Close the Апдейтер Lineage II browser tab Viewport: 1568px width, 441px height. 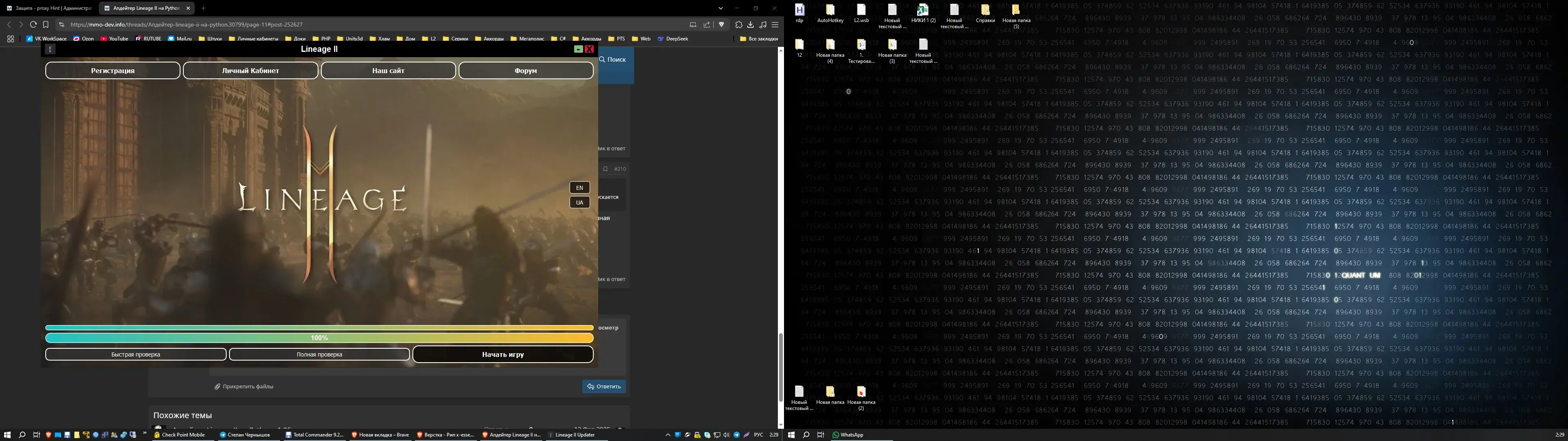point(188,9)
